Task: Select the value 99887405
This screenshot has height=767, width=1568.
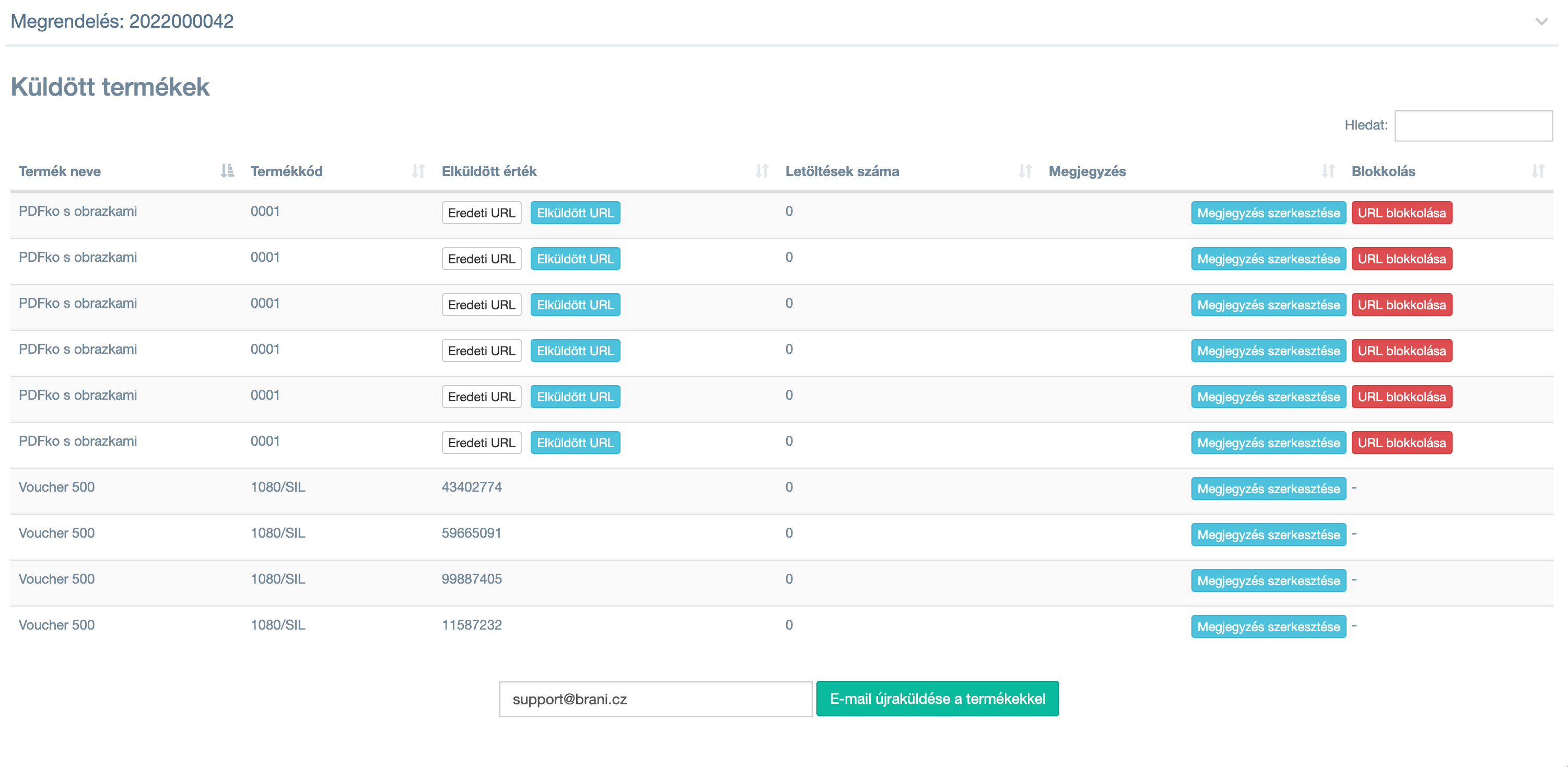Action: click(x=472, y=579)
